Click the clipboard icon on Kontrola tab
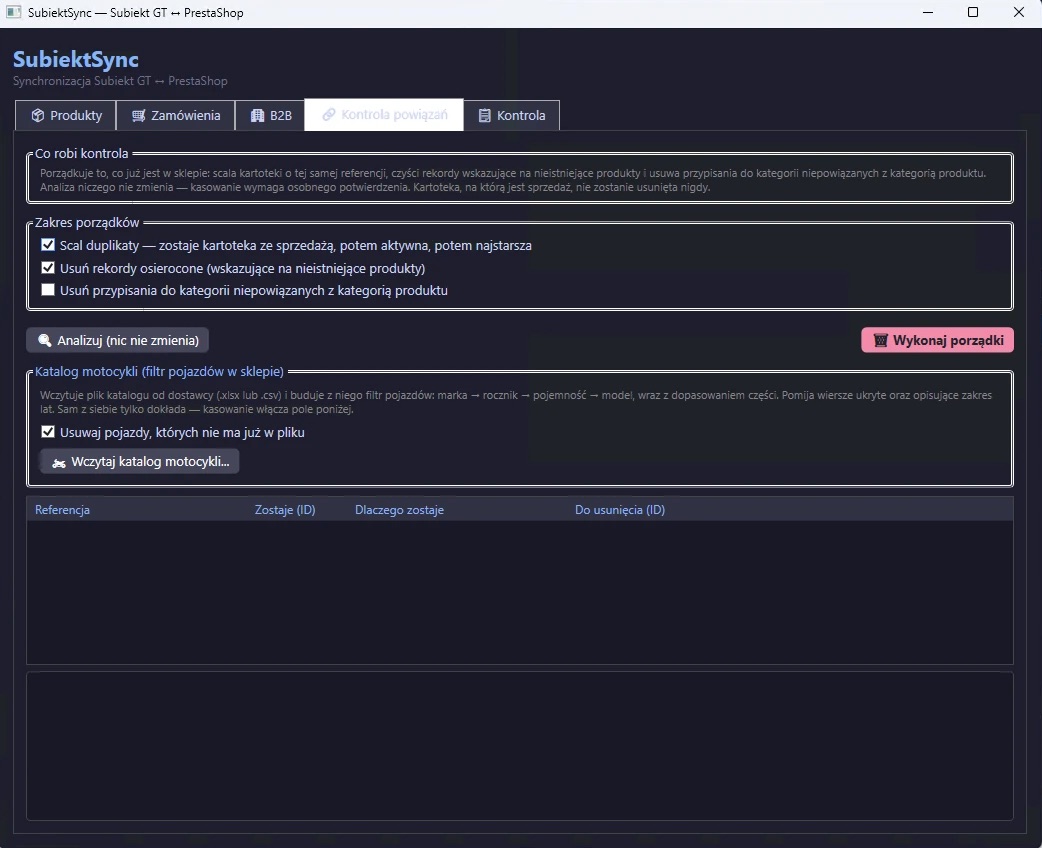The width and height of the screenshot is (1042, 848). pos(484,116)
